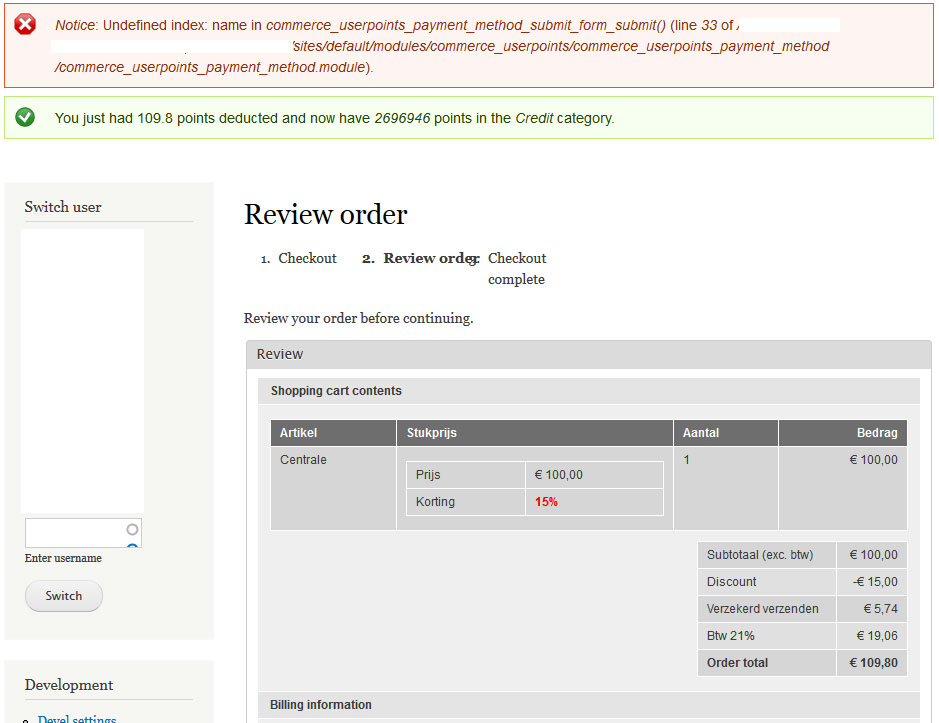Click the green success checkmark icon
This screenshot has width=939, height=723.
coord(26,117)
